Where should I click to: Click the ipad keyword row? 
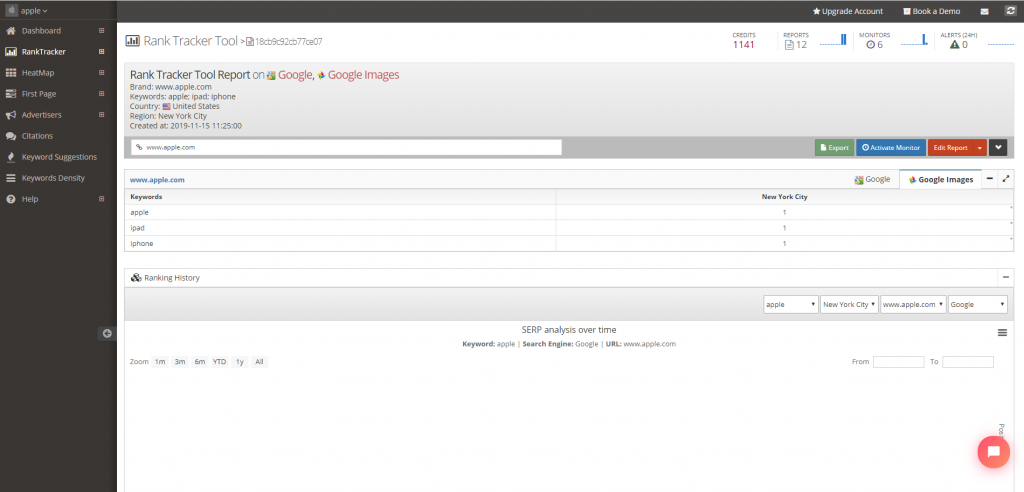pos(569,228)
